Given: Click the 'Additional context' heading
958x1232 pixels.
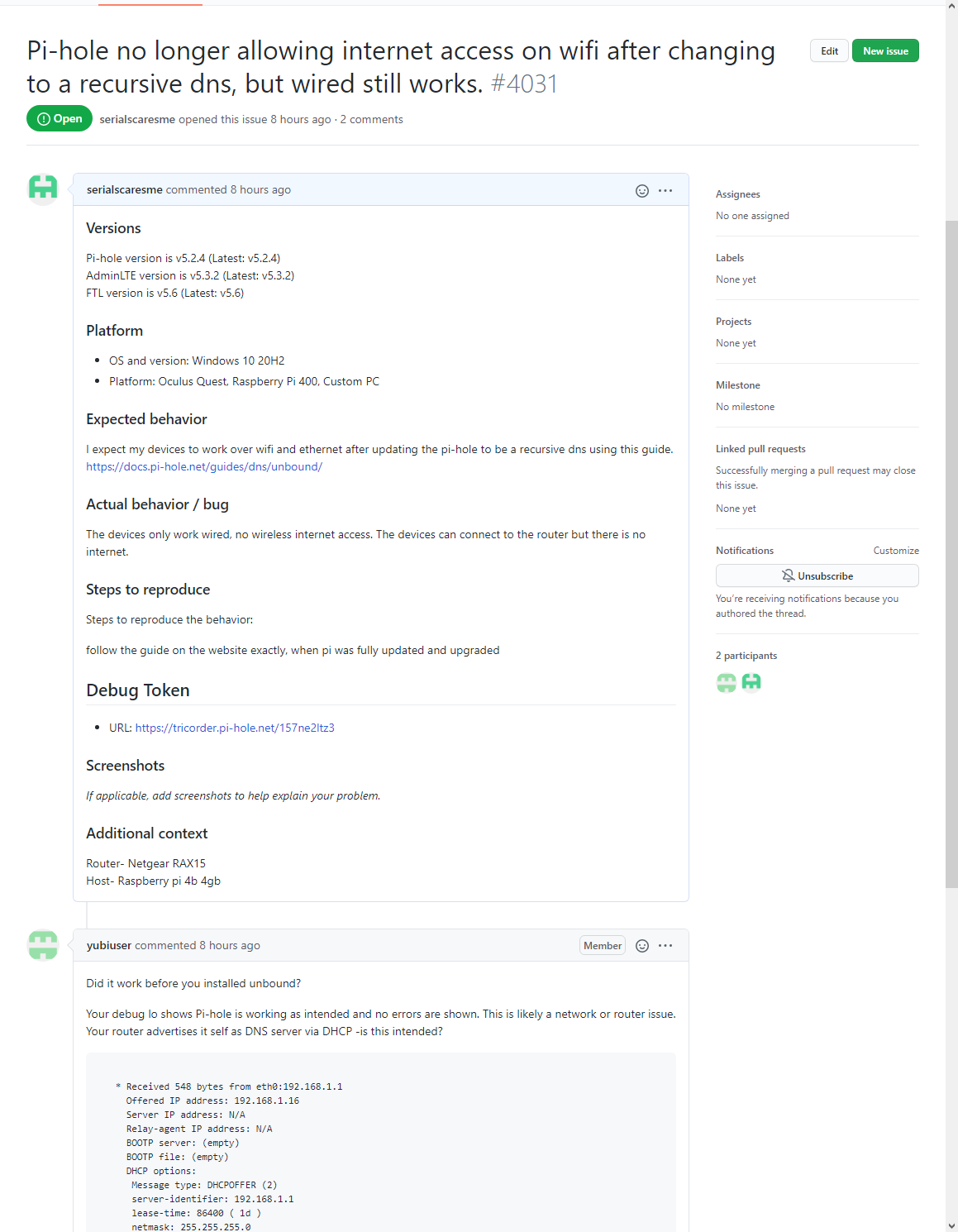Looking at the screenshot, I should click(147, 833).
